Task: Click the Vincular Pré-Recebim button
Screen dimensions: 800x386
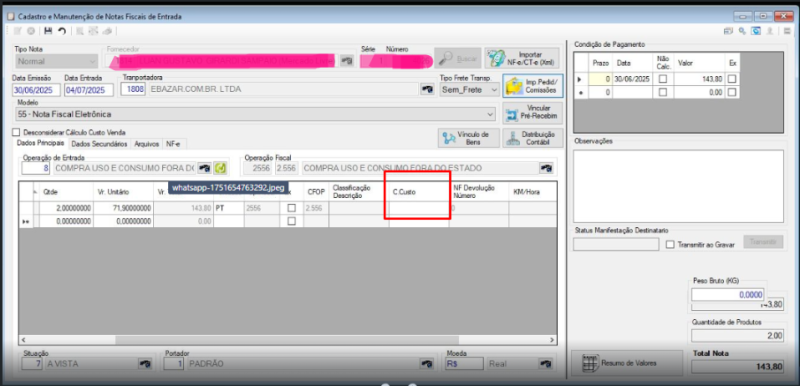Action: (x=533, y=113)
